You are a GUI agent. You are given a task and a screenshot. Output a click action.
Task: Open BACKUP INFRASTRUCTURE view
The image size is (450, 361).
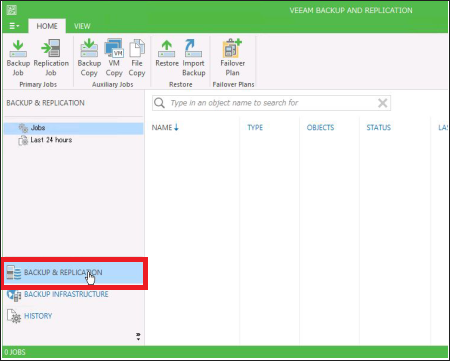[66, 294]
